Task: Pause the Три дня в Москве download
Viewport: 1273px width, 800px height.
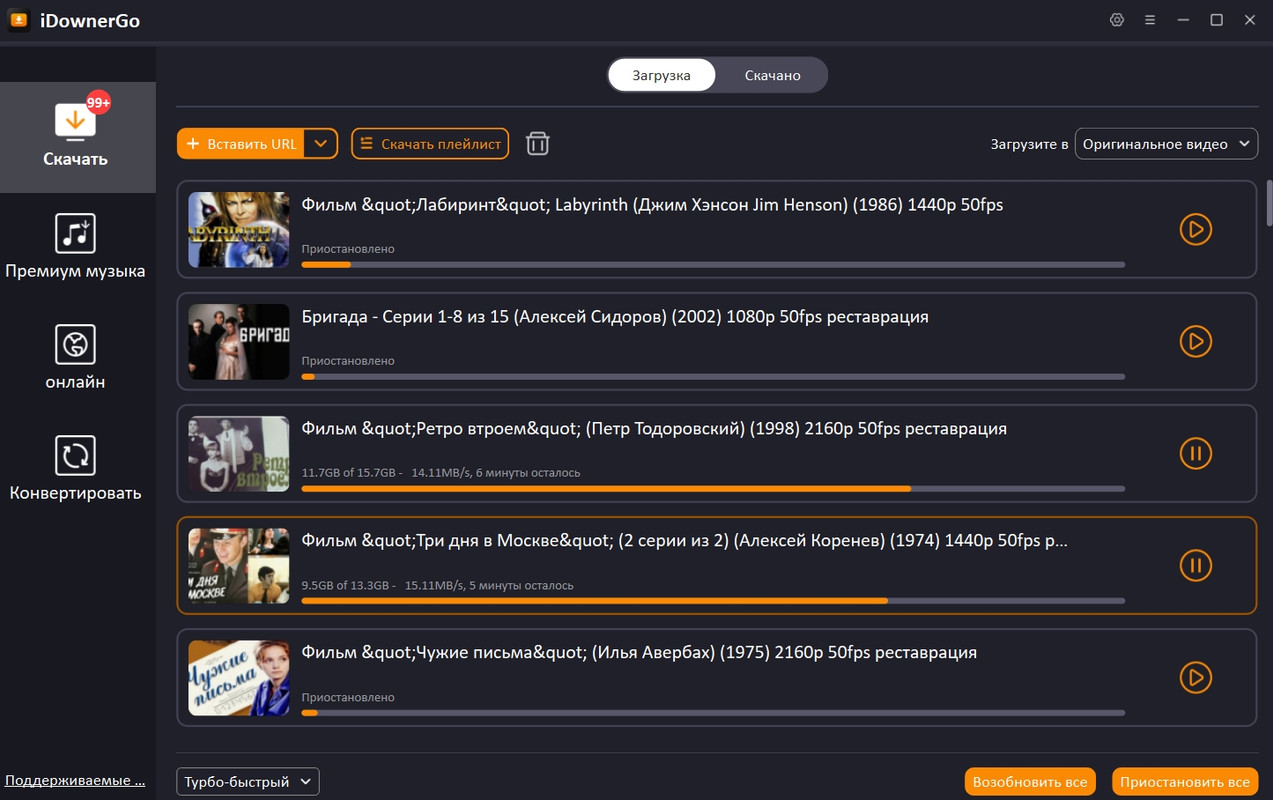Action: click(1195, 566)
